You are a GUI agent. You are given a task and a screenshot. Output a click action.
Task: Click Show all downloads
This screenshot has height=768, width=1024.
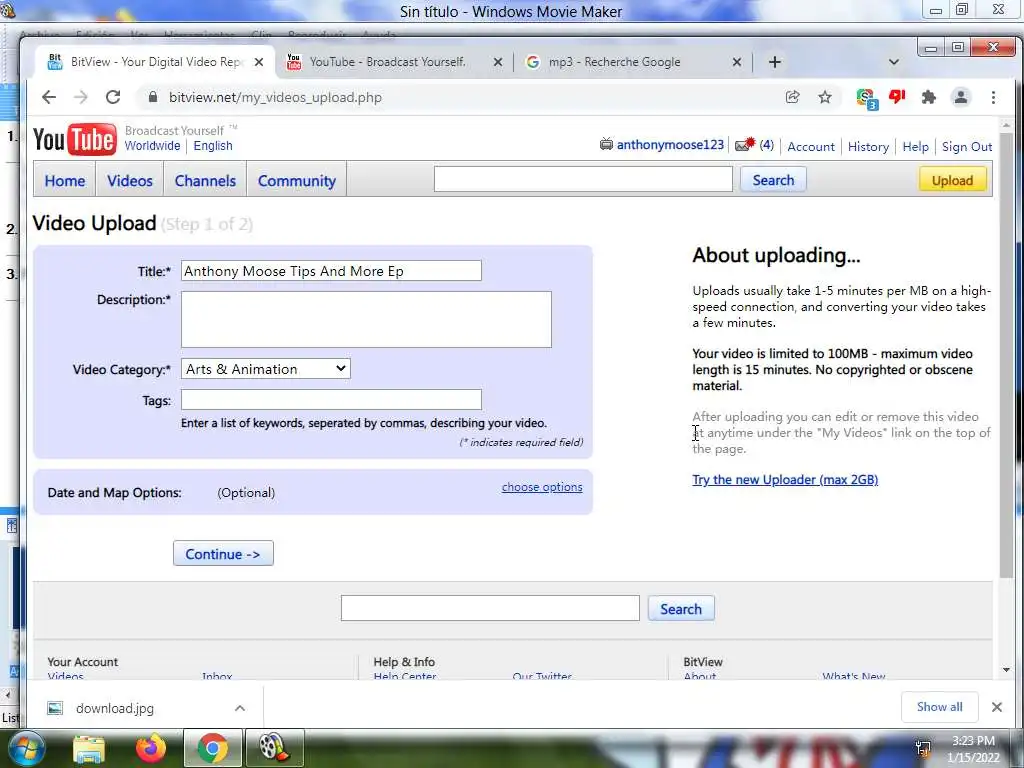point(939,707)
